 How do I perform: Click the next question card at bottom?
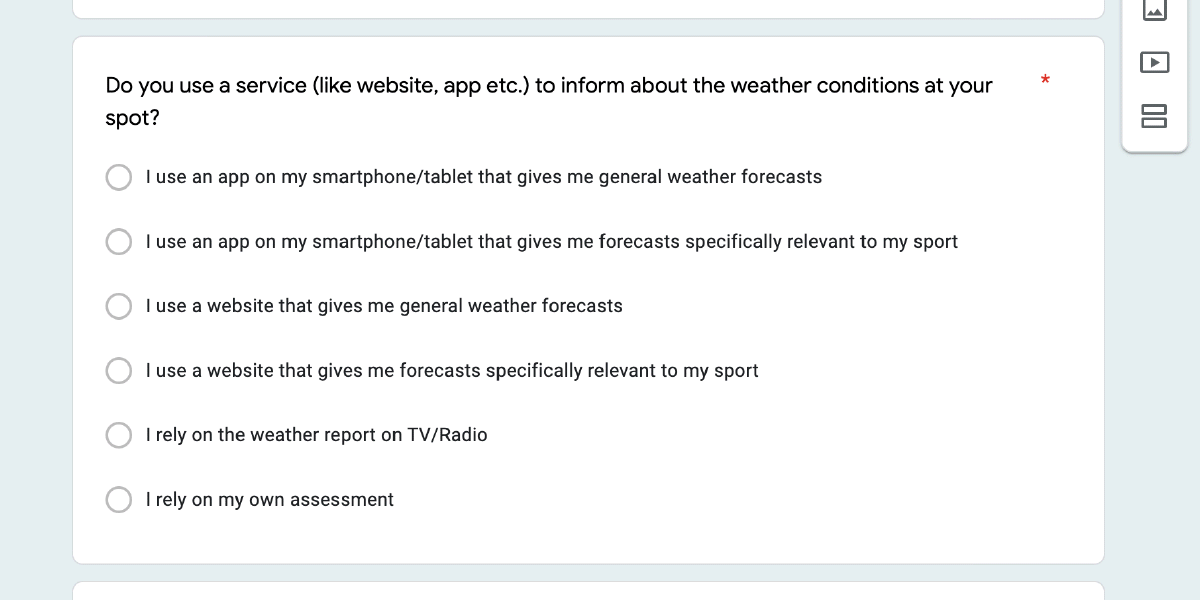coord(588,591)
